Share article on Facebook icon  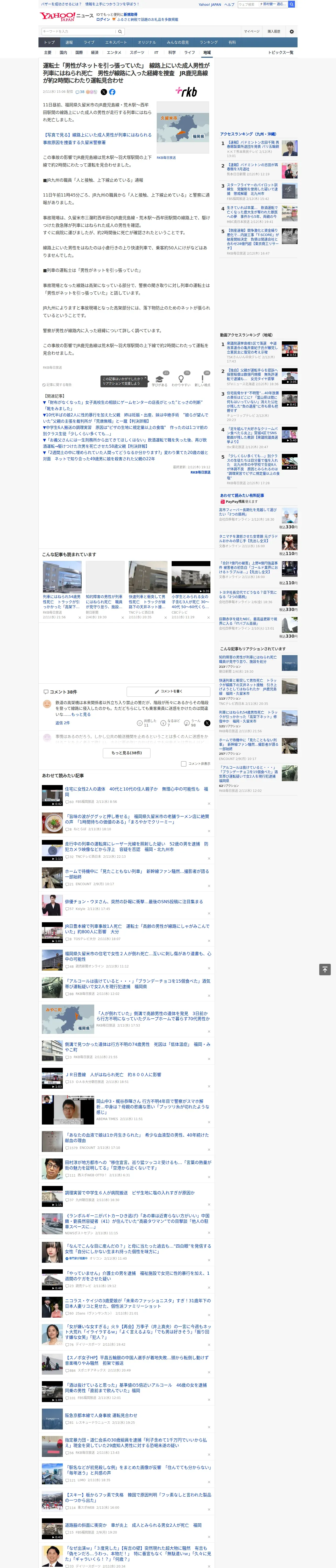click(x=112, y=92)
